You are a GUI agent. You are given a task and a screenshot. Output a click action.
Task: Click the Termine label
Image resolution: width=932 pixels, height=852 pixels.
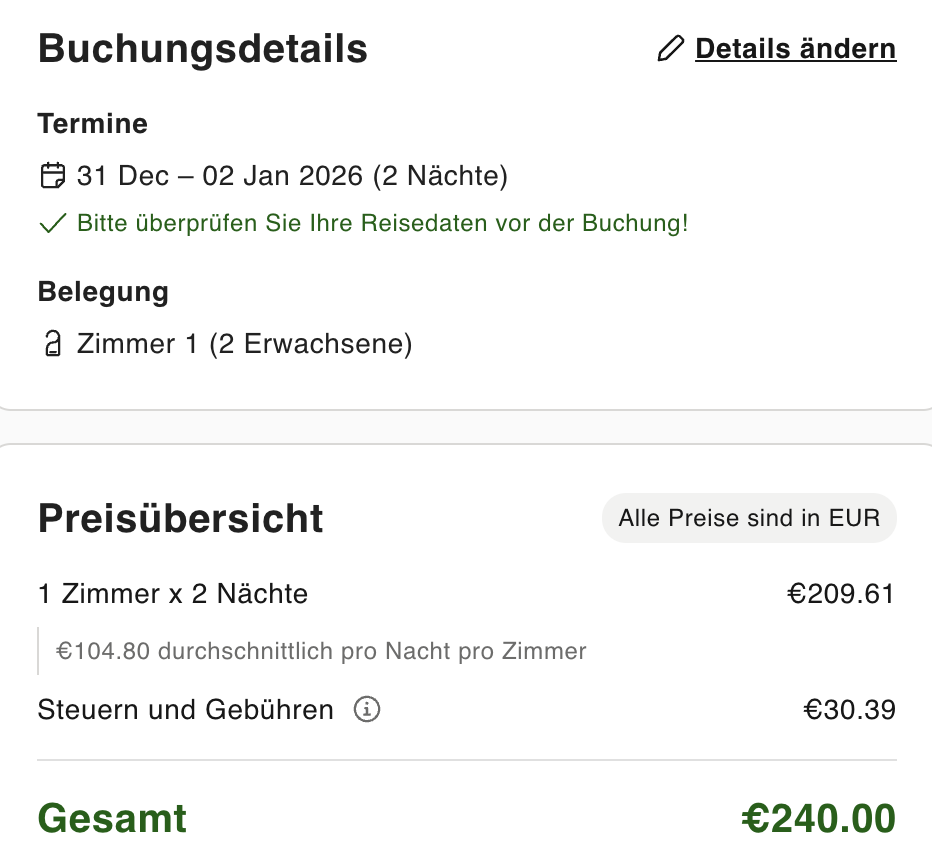tap(92, 124)
